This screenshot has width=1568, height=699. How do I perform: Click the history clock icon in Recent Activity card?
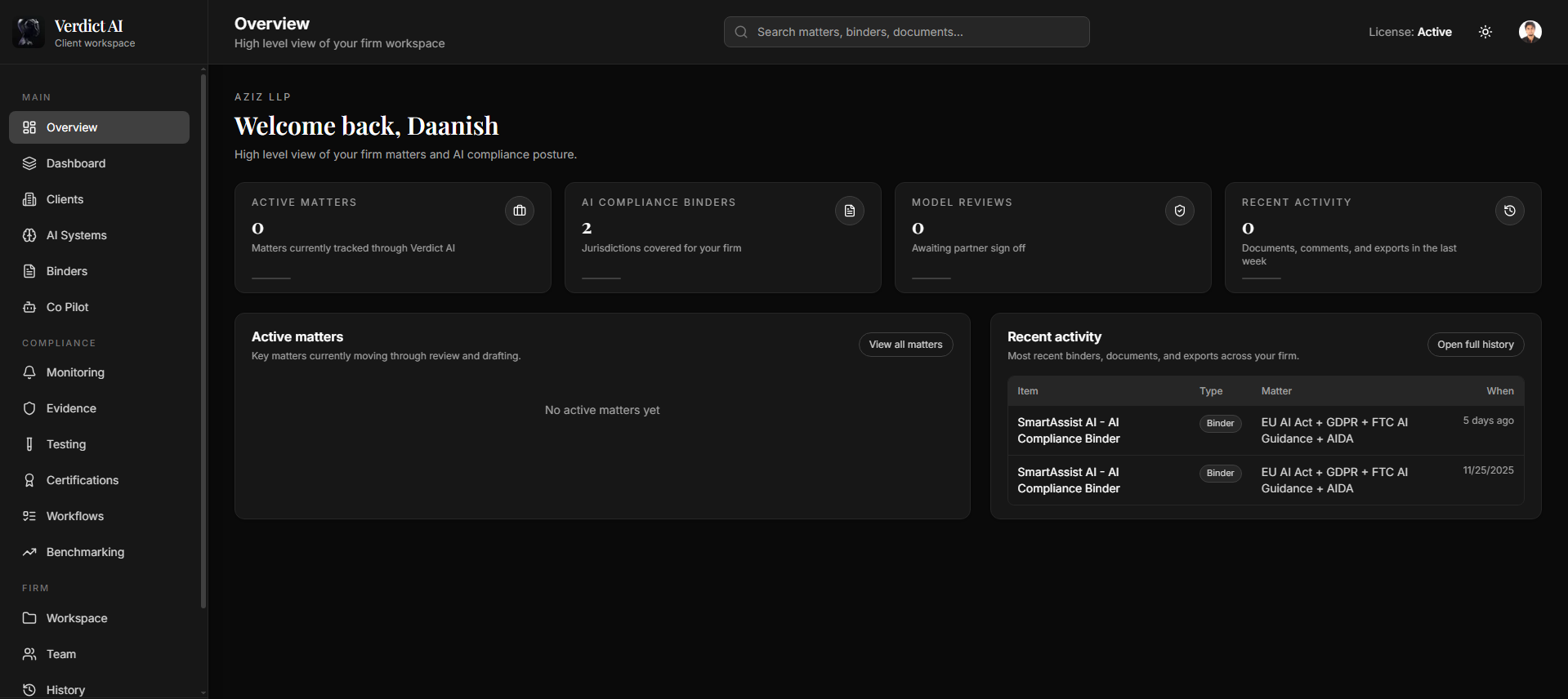click(1509, 211)
